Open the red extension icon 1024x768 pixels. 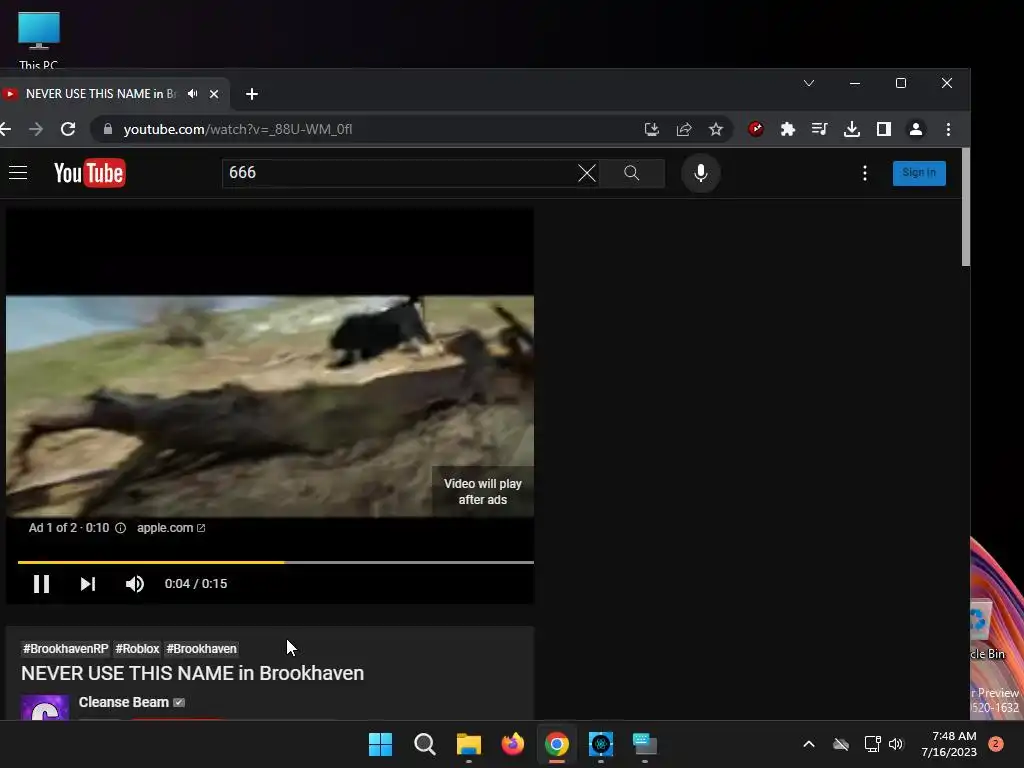(756, 129)
